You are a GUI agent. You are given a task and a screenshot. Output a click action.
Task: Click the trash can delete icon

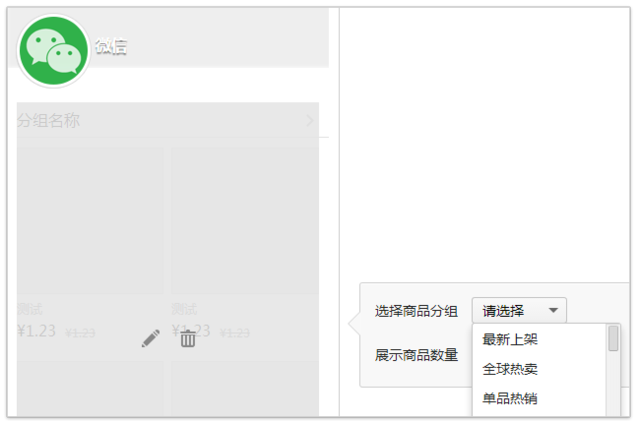point(188,338)
